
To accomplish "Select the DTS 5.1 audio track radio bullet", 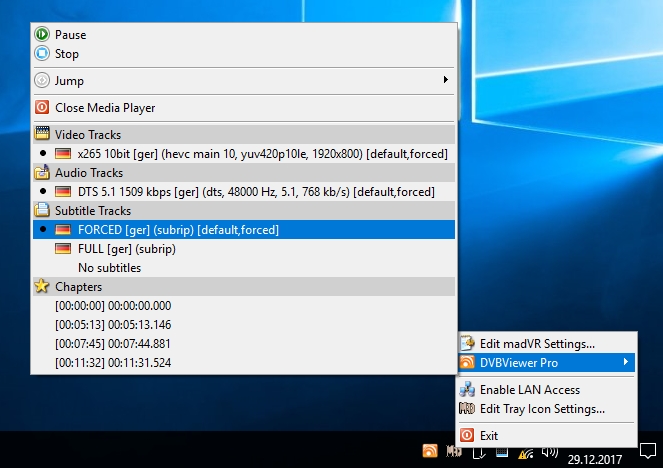I will click(43, 192).
